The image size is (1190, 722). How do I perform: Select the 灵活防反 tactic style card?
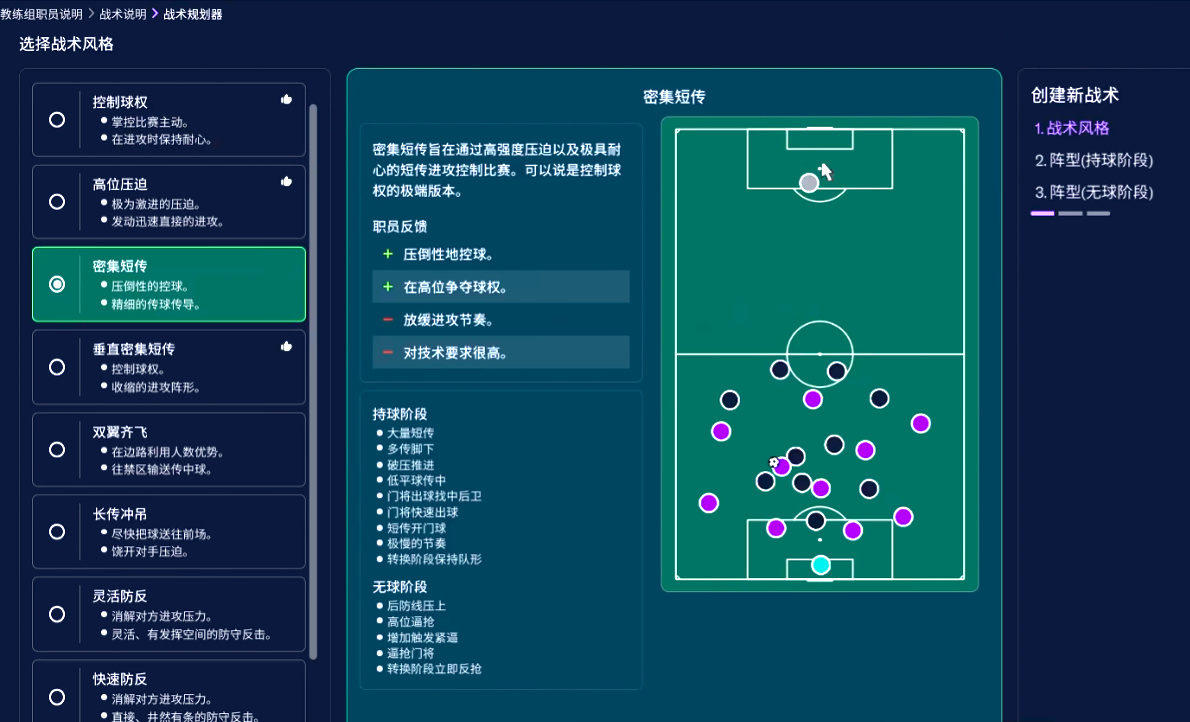pyautogui.click(x=168, y=614)
